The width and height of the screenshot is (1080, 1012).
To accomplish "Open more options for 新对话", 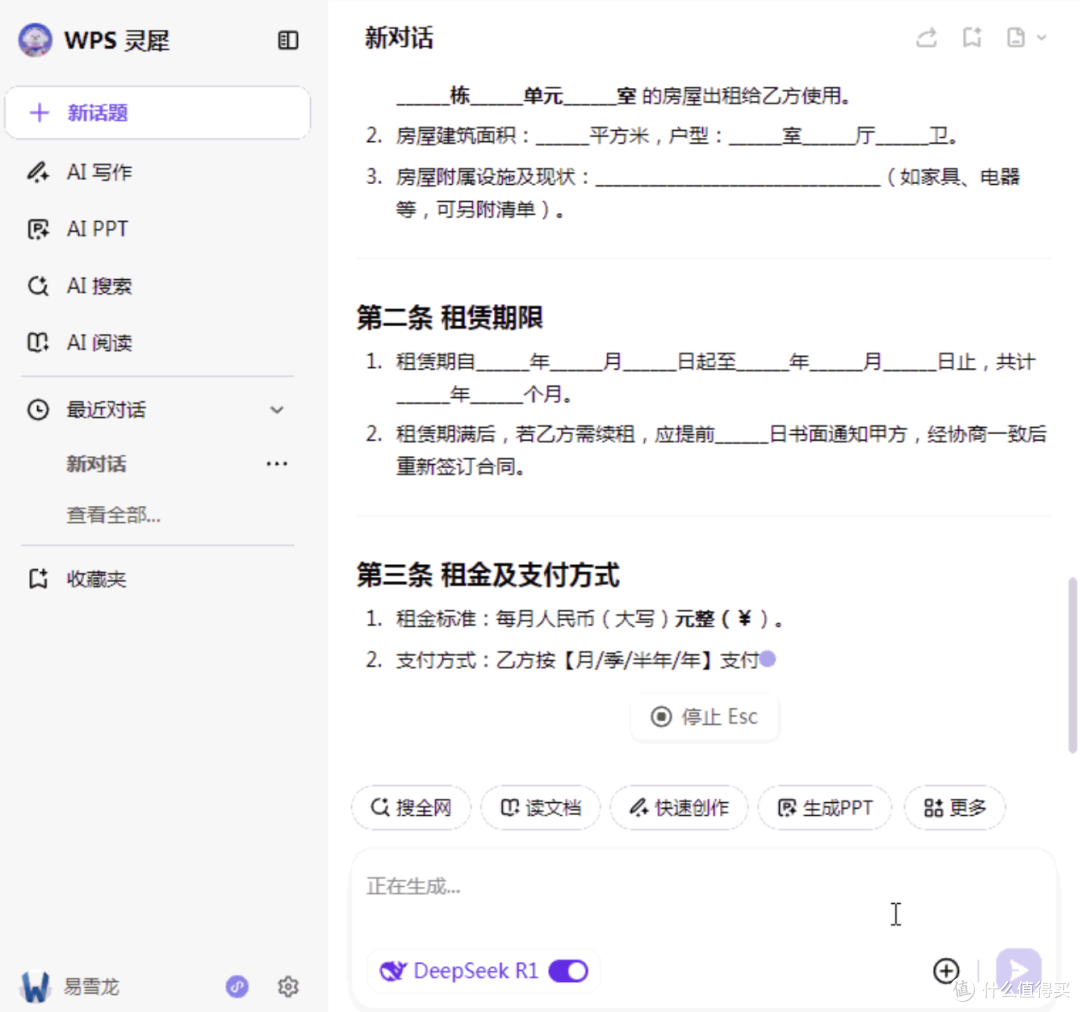I will click(x=277, y=464).
